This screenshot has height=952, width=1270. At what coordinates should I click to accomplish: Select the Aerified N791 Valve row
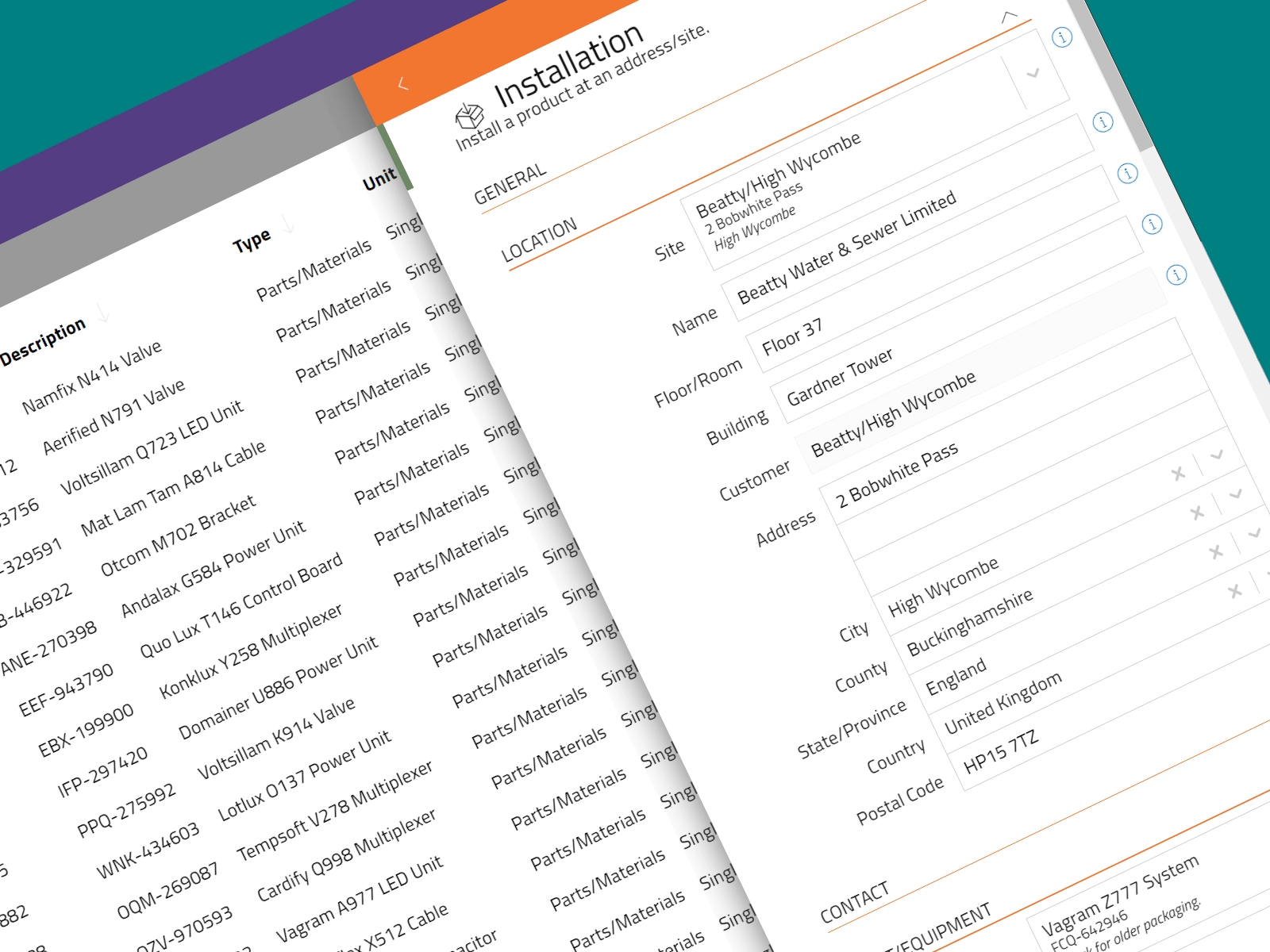pyautogui.click(x=114, y=416)
